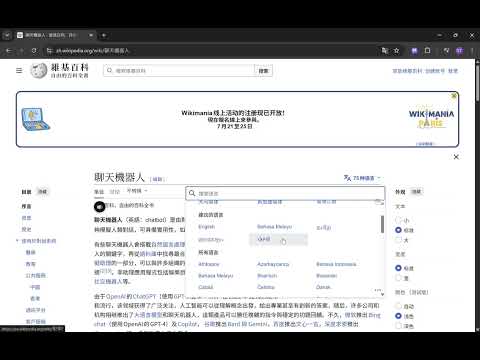480x360 pixels.
Task: Choose Afrikaans from all languages
Action: [x=209, y=264]
